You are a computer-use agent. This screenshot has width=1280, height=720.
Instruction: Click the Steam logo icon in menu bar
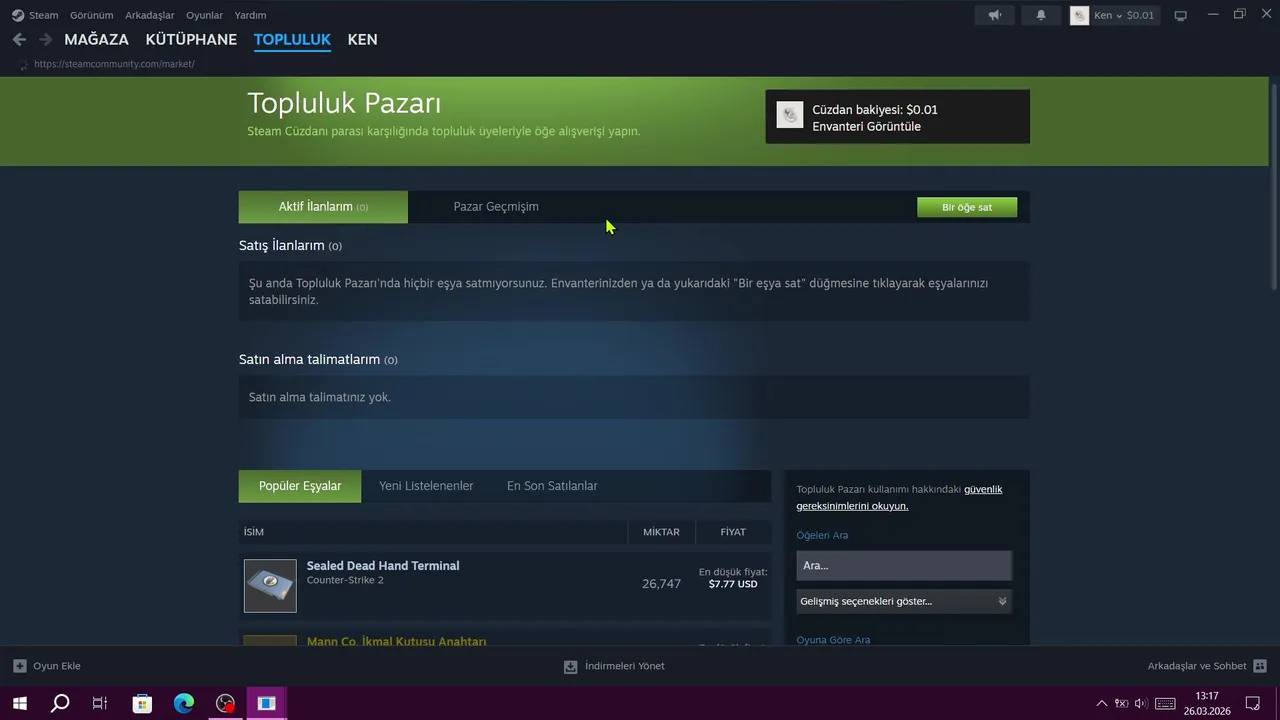[18, 15]
